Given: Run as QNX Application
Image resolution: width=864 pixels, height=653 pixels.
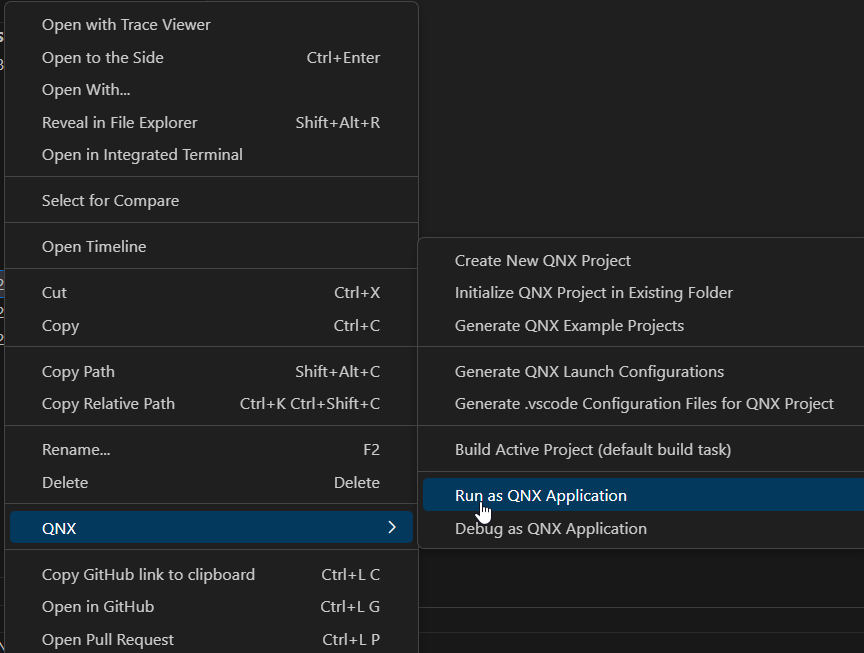Looking at the screenshot, I should pos(644,495).
